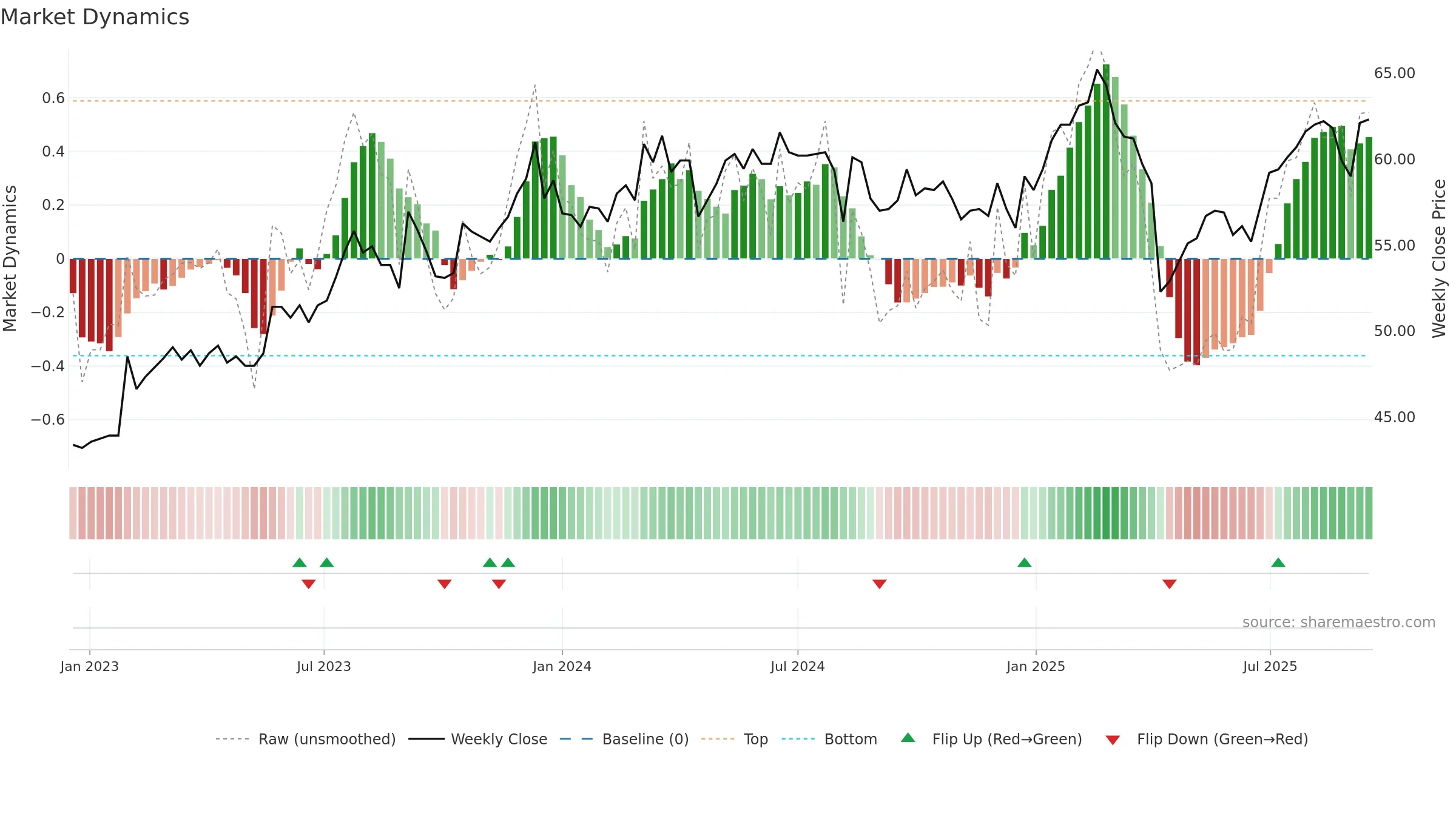
Task: Click first green flip-up marker before Jul 2023
Action: coord(300,562)
